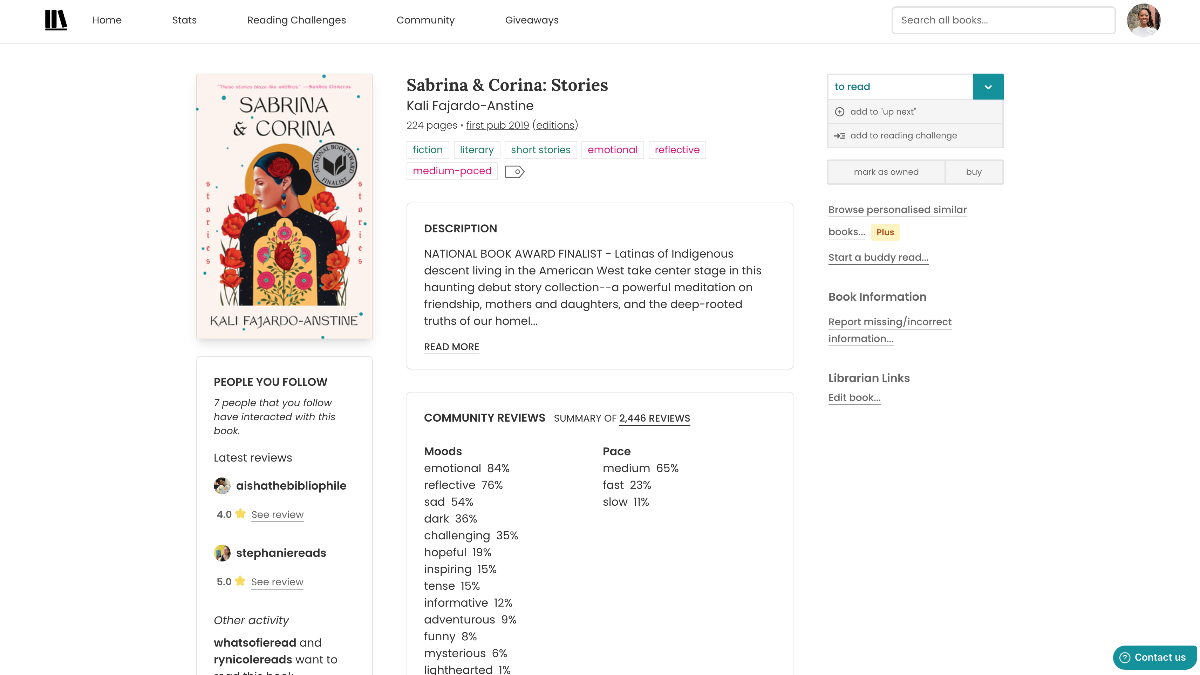Click the Contact us help button
This screenshot has width=1200, height=675.
[x=1154, y=657]
